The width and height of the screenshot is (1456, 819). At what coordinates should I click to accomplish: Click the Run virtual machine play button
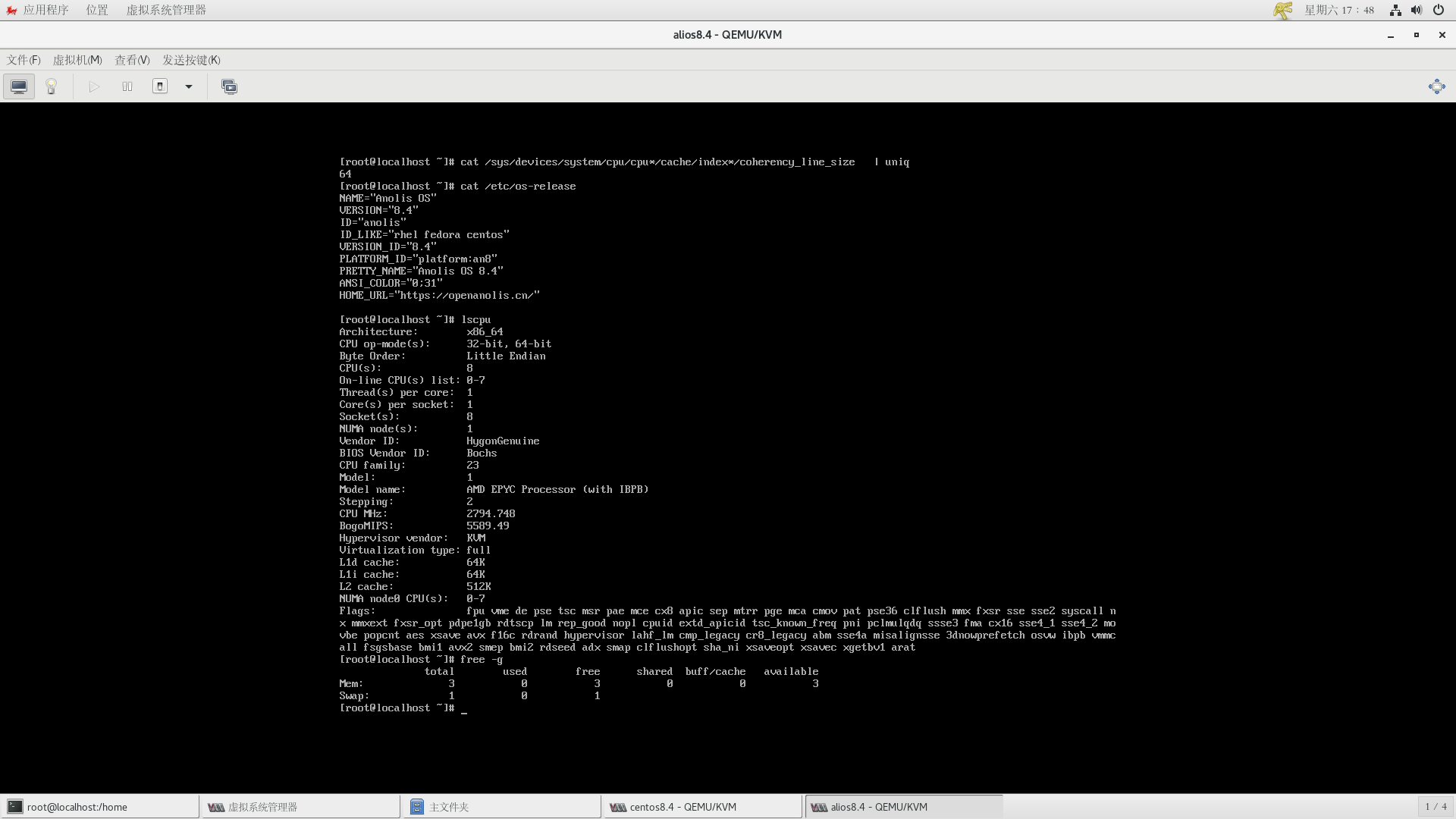pos(94,86)
